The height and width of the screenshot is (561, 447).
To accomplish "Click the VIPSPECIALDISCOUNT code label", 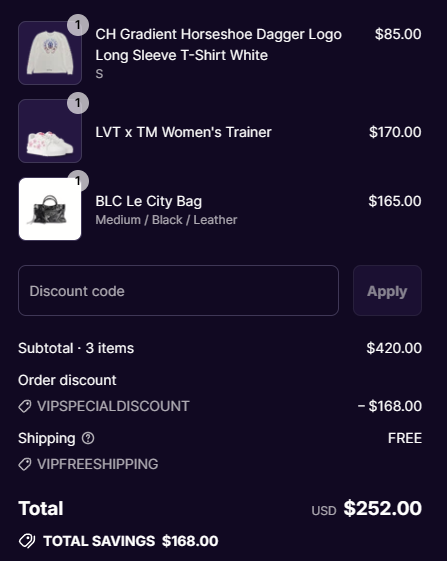I will (113, 406).
